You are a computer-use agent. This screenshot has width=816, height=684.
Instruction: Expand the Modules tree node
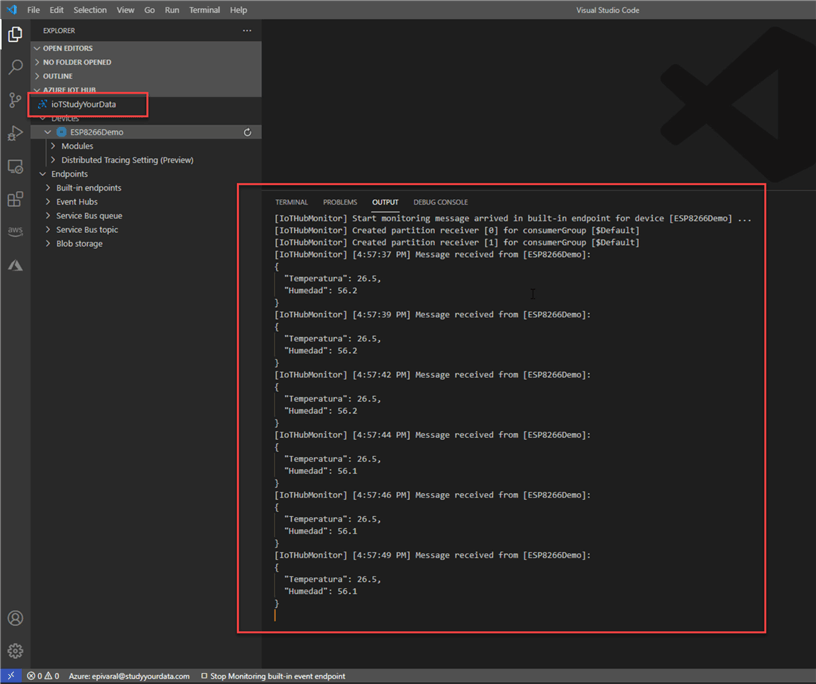point(77,146)
